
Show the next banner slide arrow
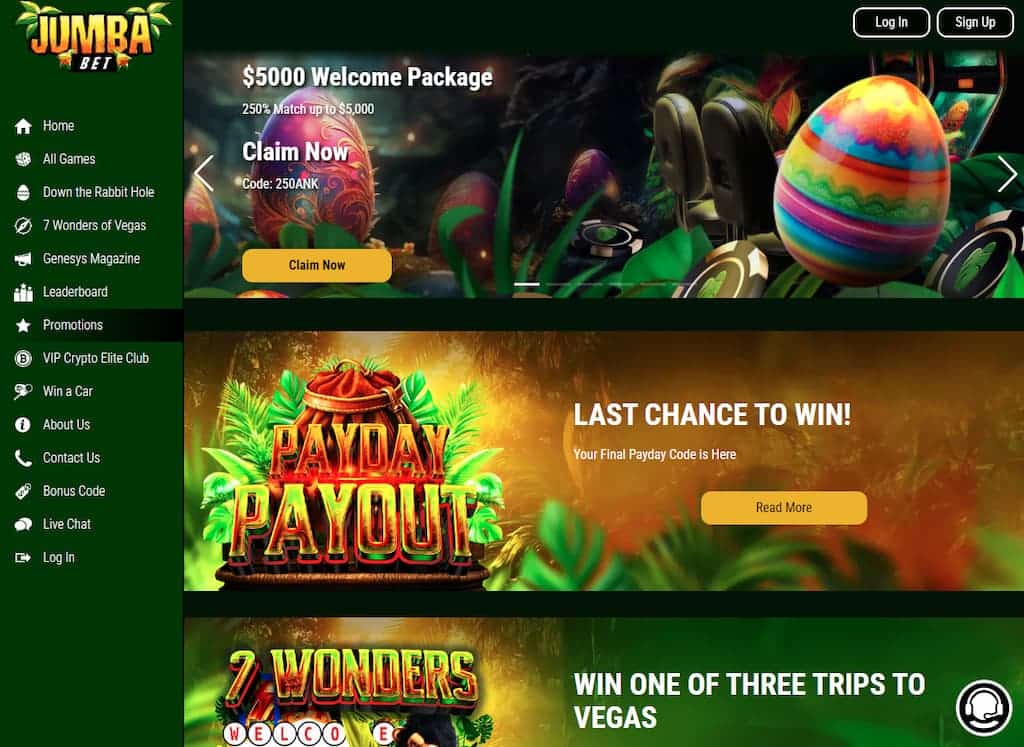pos(1007,174)
